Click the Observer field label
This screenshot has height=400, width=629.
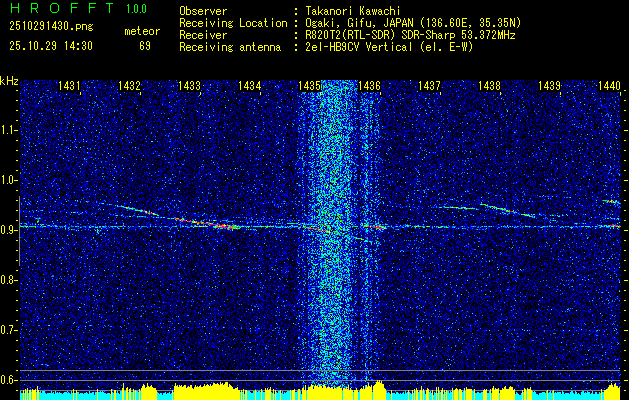tap(203, 11)
